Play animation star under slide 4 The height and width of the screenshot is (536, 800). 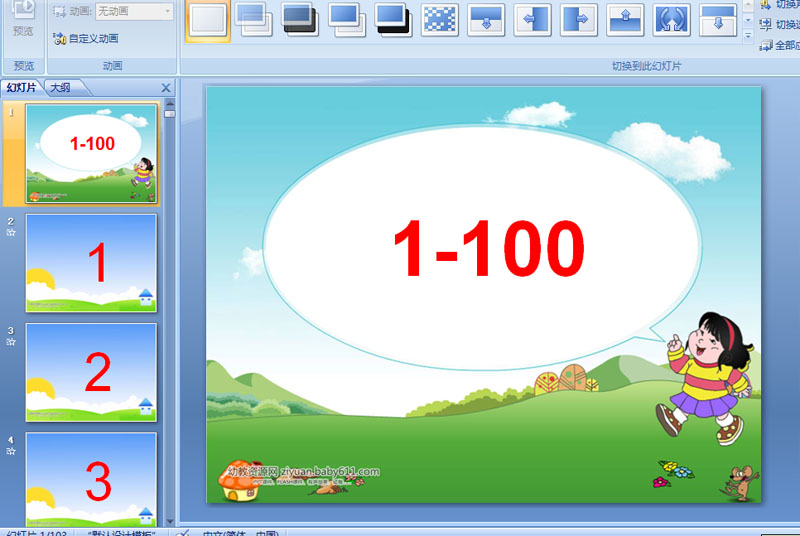click(11, 451)
